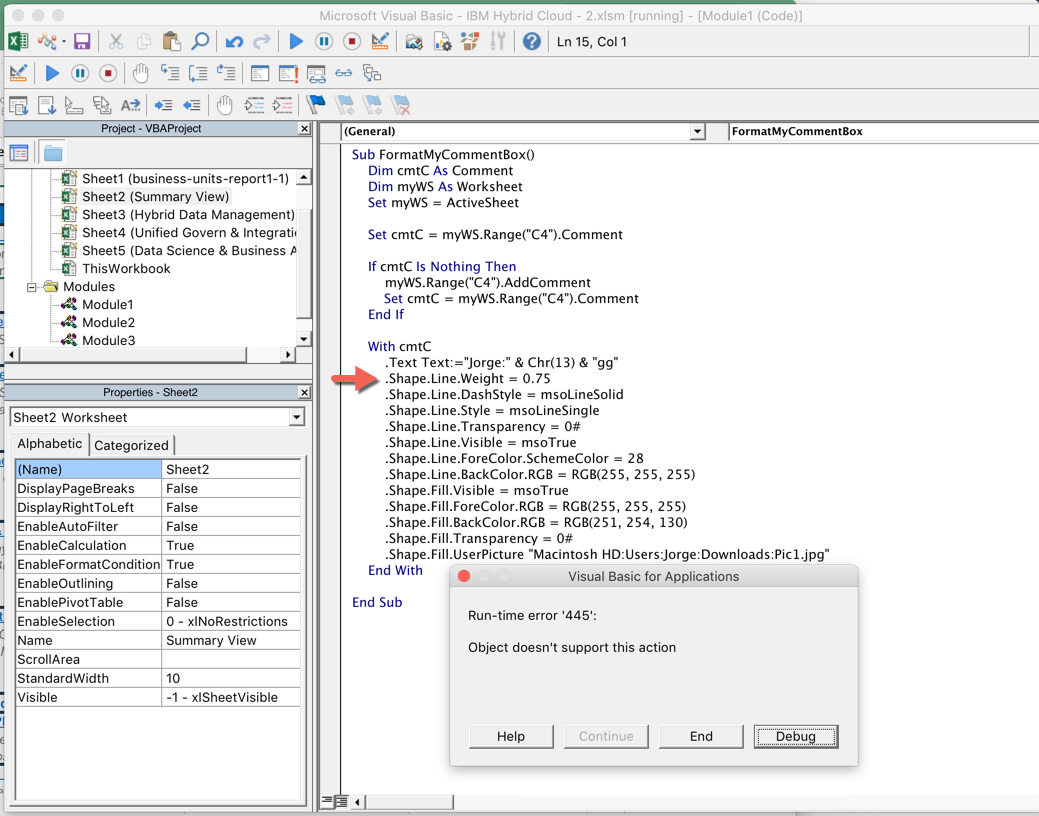
Task: Open the Call Stack icon
Action: (x=372, y=73)
